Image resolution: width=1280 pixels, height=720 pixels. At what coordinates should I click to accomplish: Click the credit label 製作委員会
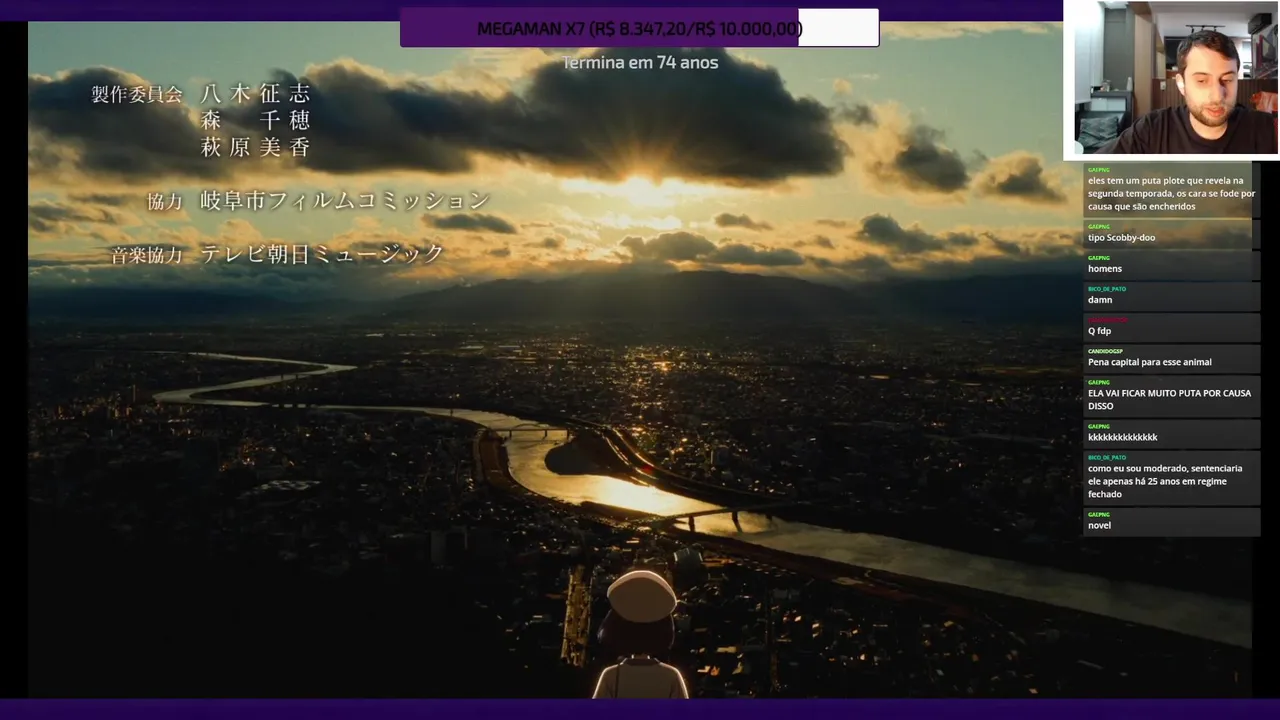[137, 94]
